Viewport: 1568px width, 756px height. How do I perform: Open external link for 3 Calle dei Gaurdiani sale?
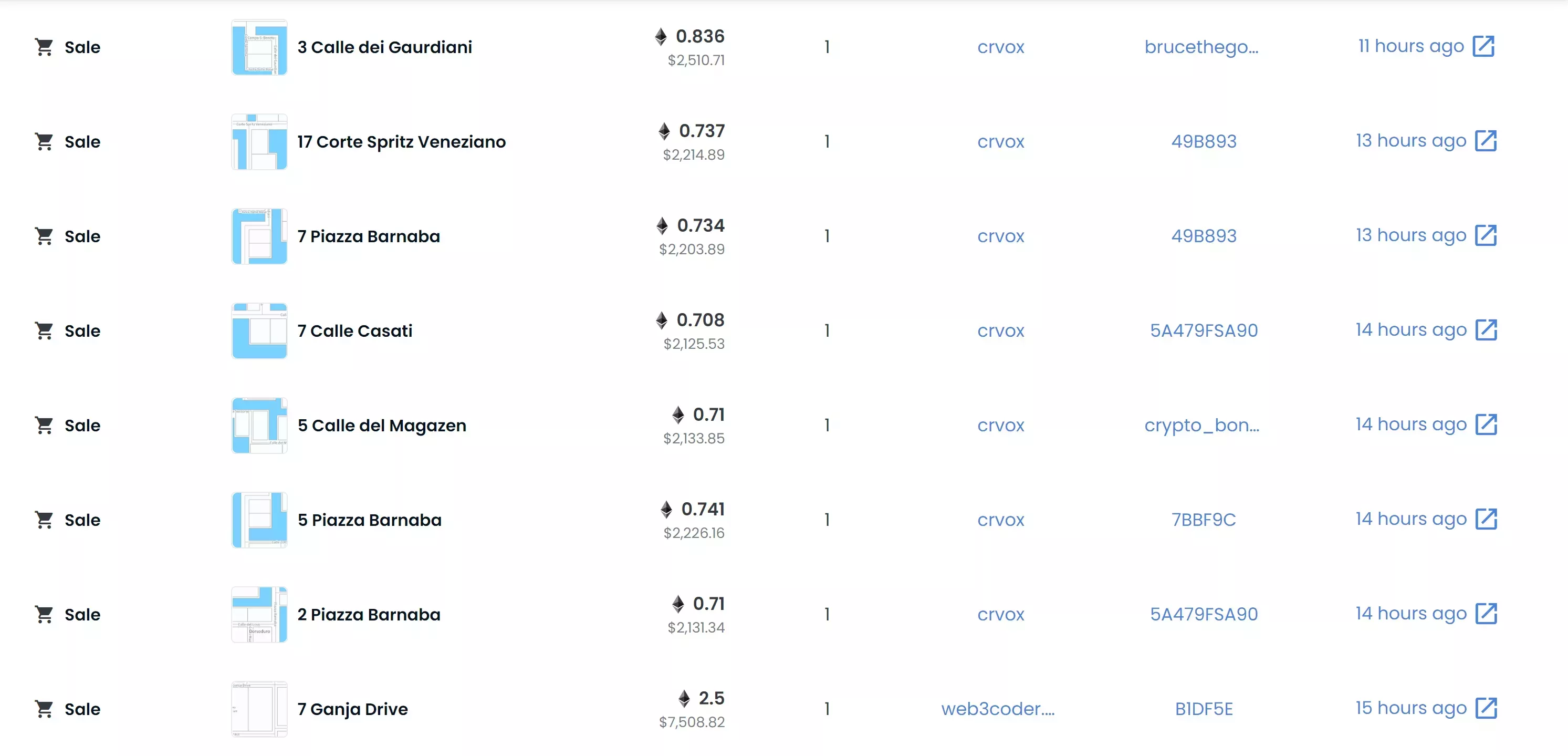pyautogui.click(x=1483, y=46)
